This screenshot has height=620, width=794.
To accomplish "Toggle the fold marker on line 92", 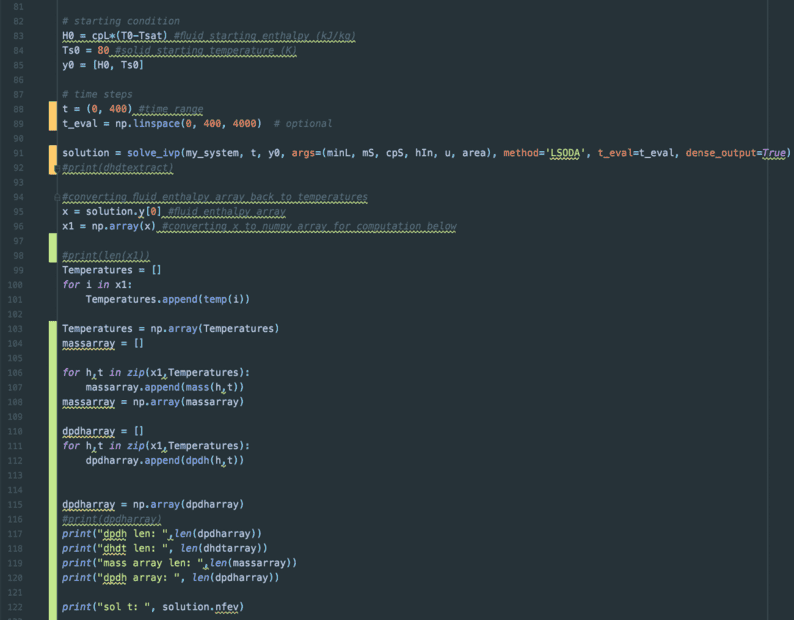I will click(x=57, y=168).
